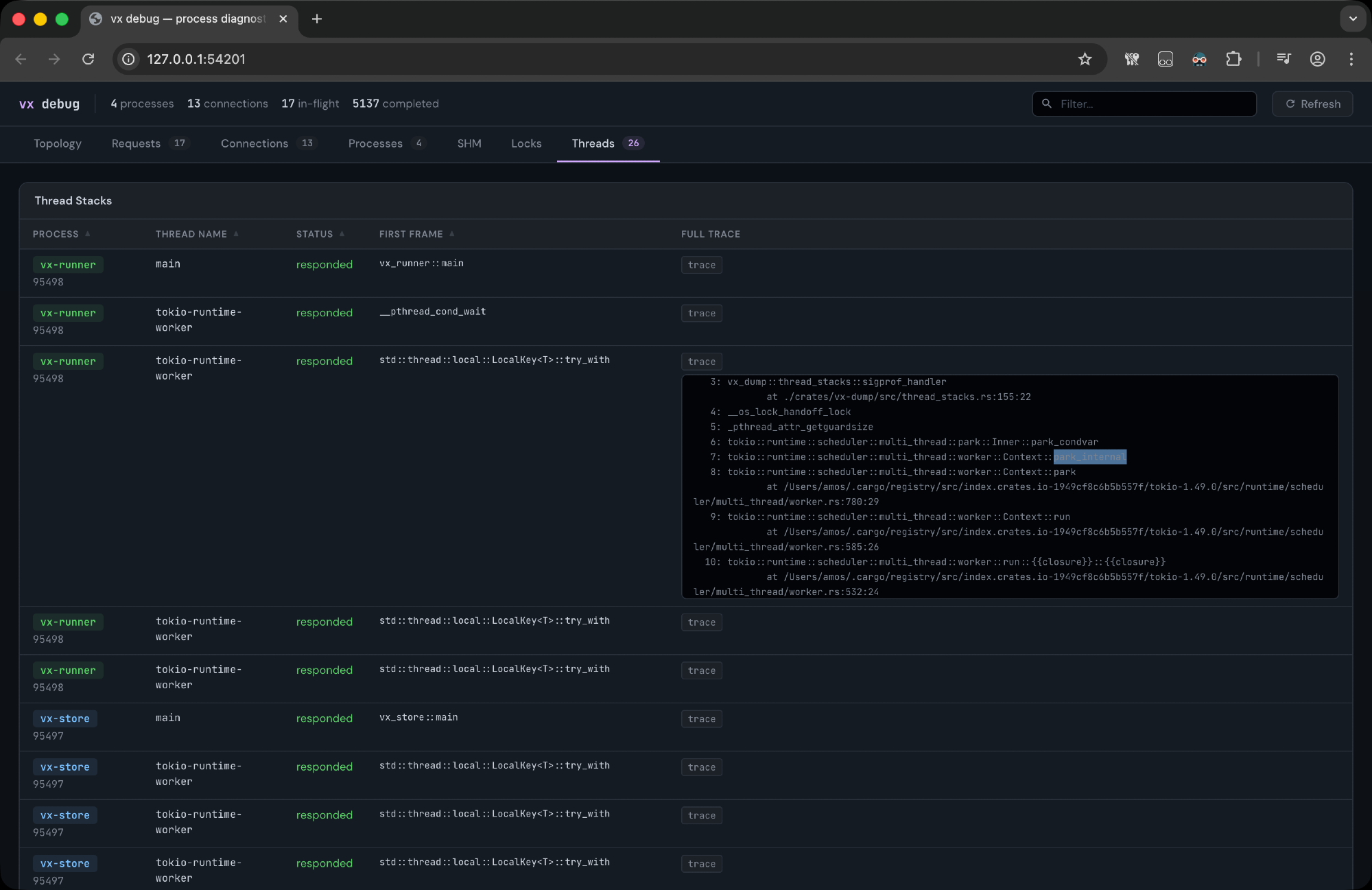Expand trace for vx-store main thread
The height and width of the screenshot is (890, 1372).
[x=701, y=719]
